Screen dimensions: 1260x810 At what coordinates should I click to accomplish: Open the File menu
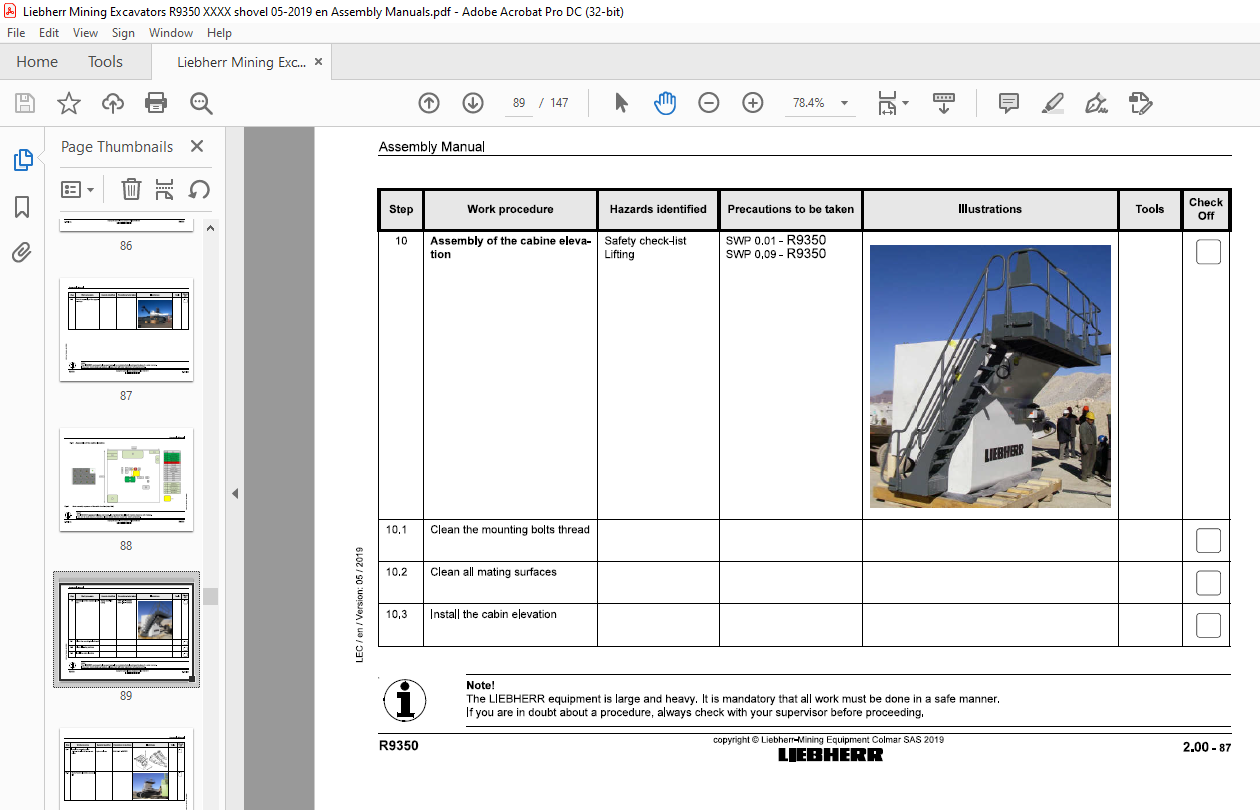(16, 33)
